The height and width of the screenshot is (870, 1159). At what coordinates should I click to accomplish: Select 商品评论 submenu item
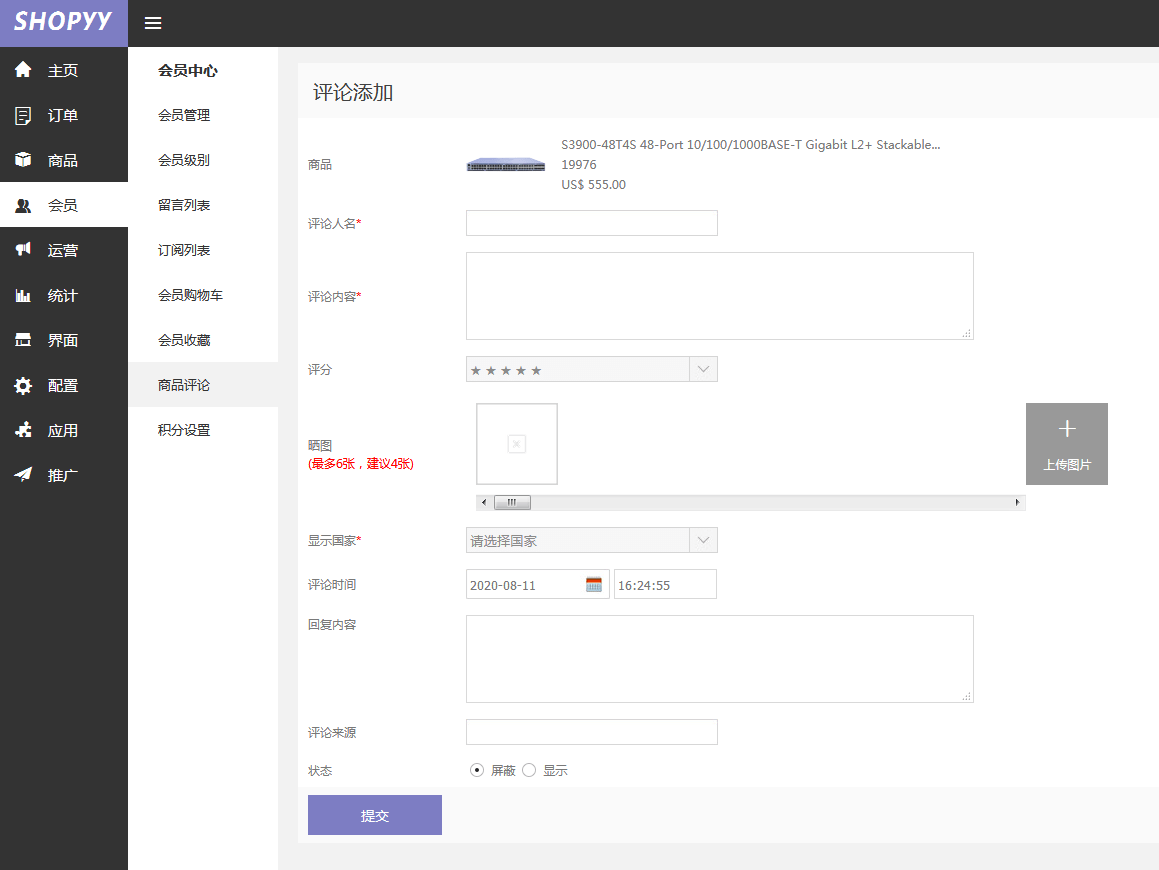(203, 385)
